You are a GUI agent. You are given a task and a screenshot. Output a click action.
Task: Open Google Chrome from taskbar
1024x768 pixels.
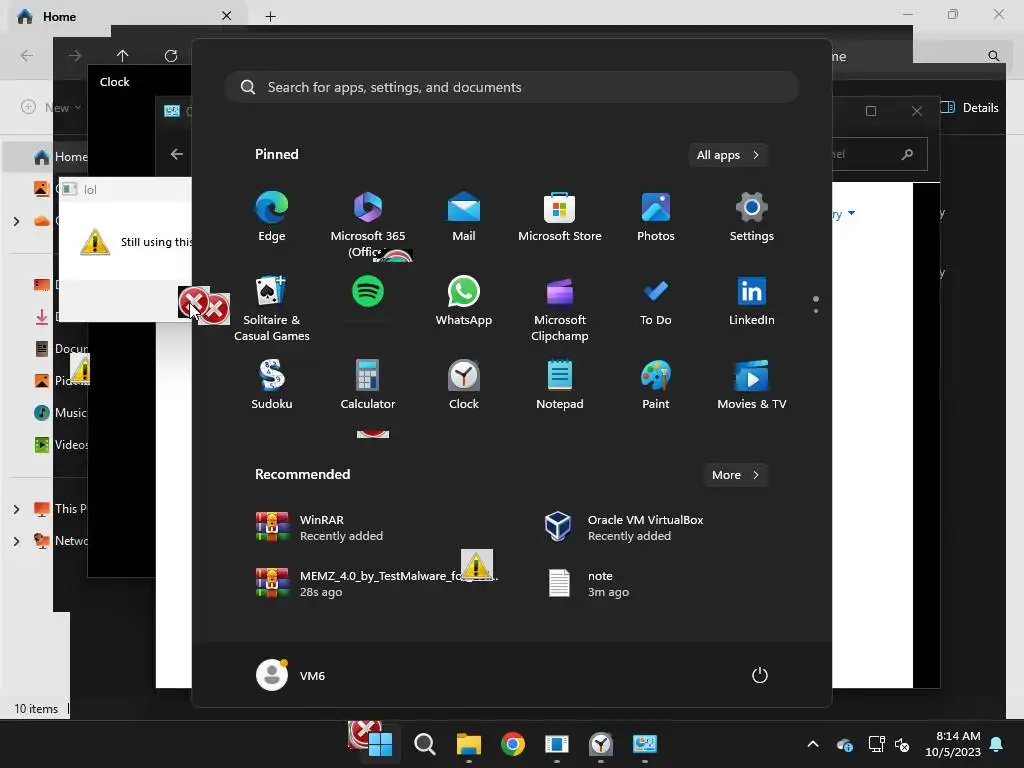click(513, 744)
